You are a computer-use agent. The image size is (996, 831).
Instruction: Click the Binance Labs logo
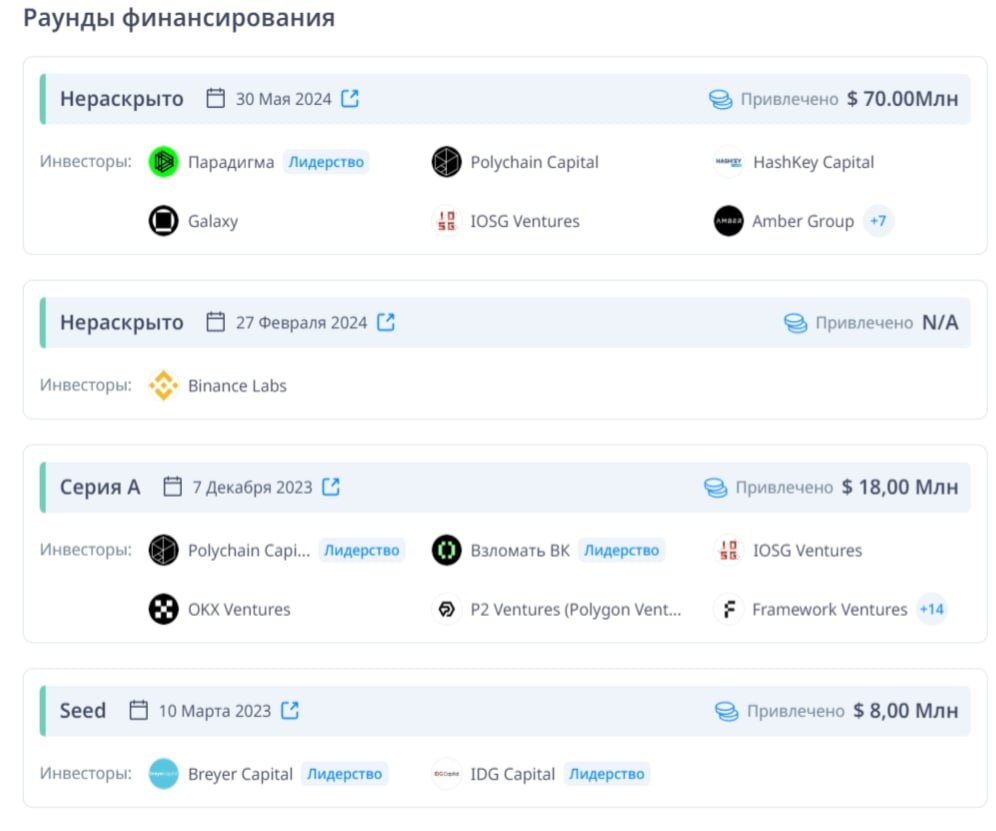(x=163, y=386)
